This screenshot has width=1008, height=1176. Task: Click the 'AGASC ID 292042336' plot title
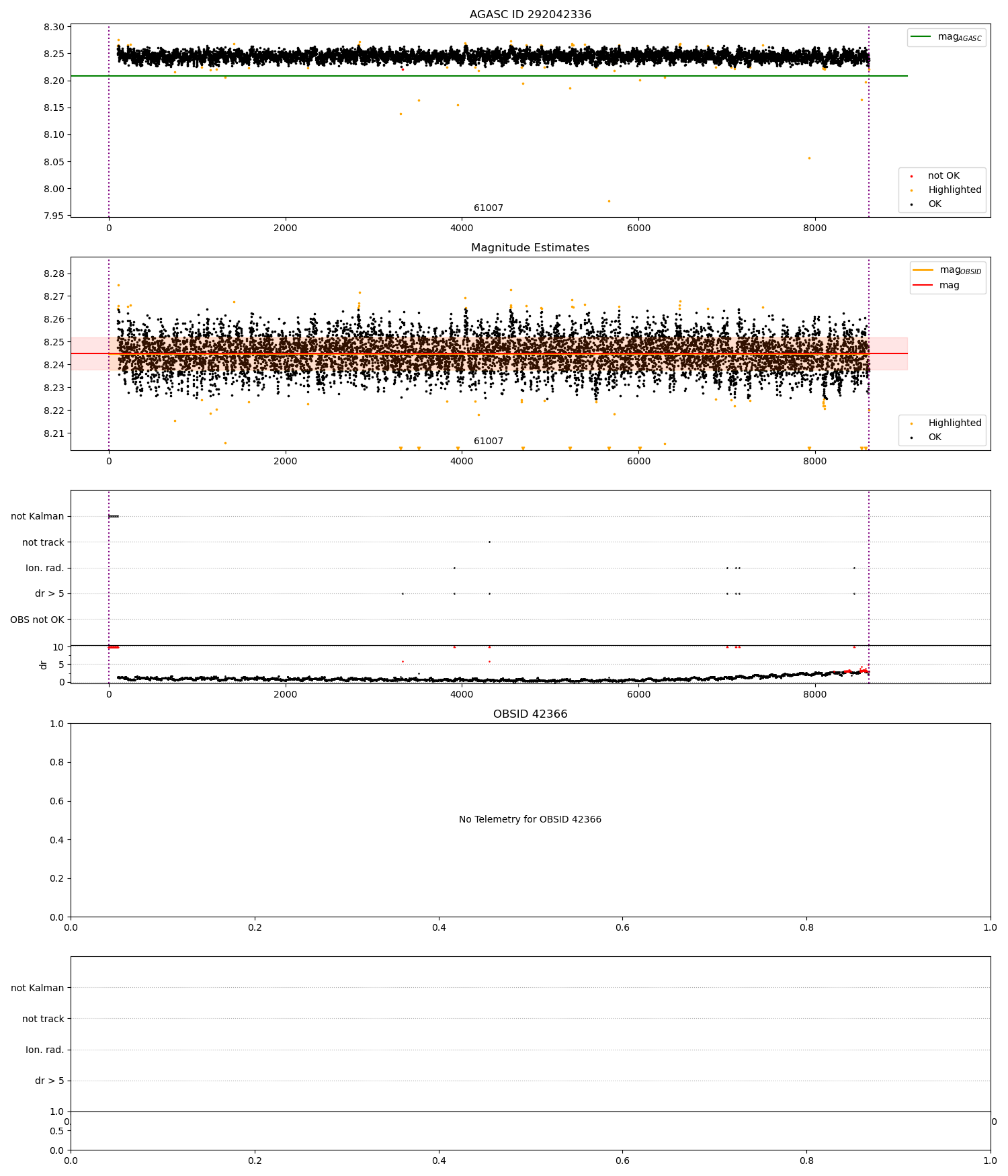pyautogui.click(x=530, y=15)
